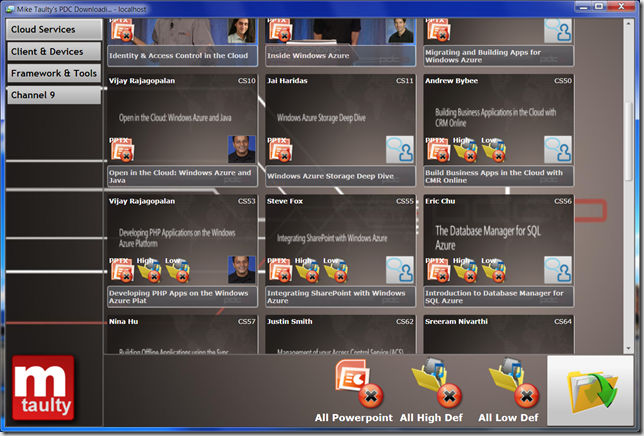Click 'The Database Manager for SQL Azure' slide

(x=488, y=238)
